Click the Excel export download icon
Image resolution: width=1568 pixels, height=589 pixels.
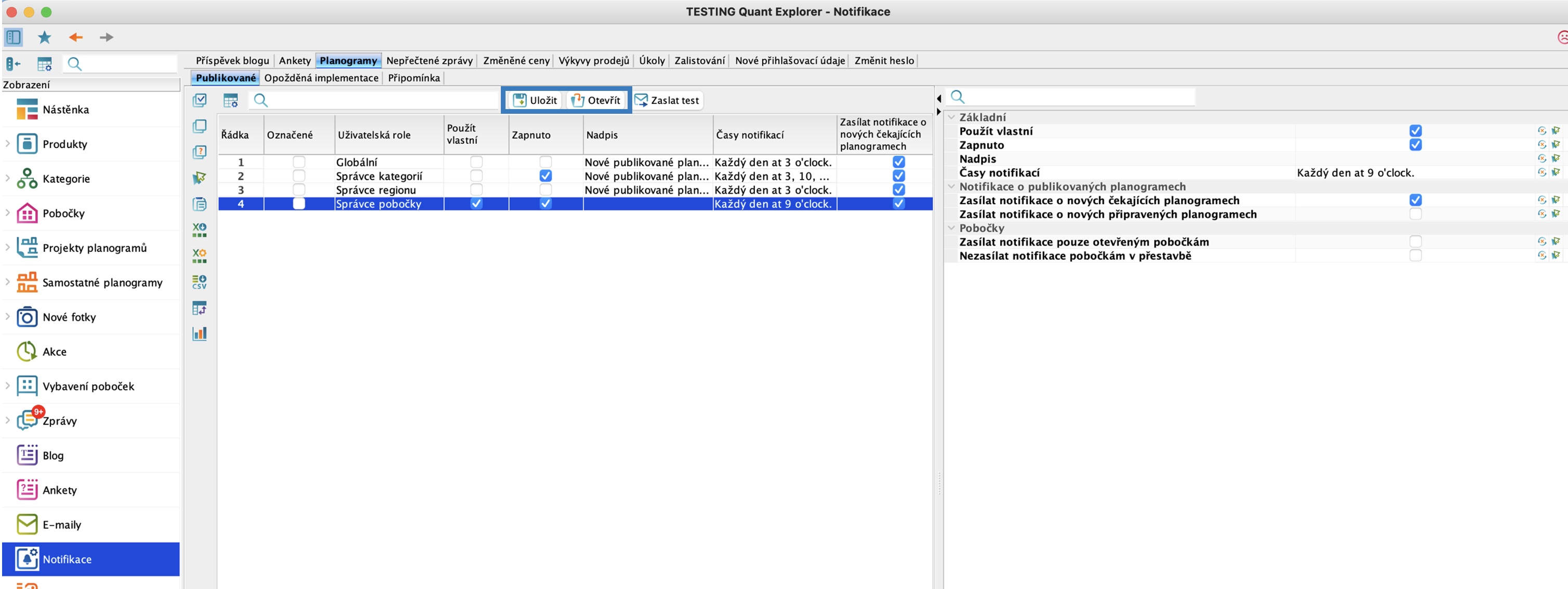click(200, 230)
